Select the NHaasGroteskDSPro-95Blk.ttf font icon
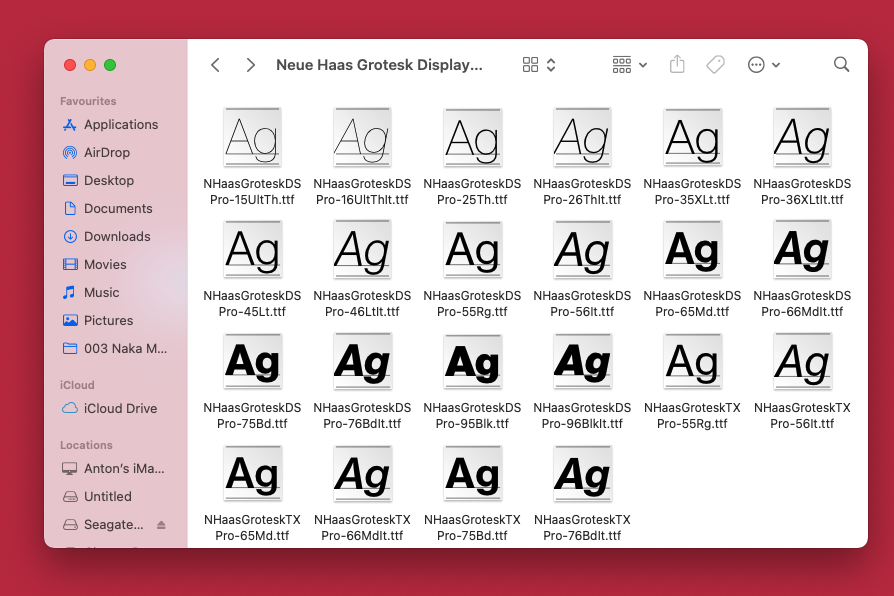 pyautogui.click(x=472, y=361)
